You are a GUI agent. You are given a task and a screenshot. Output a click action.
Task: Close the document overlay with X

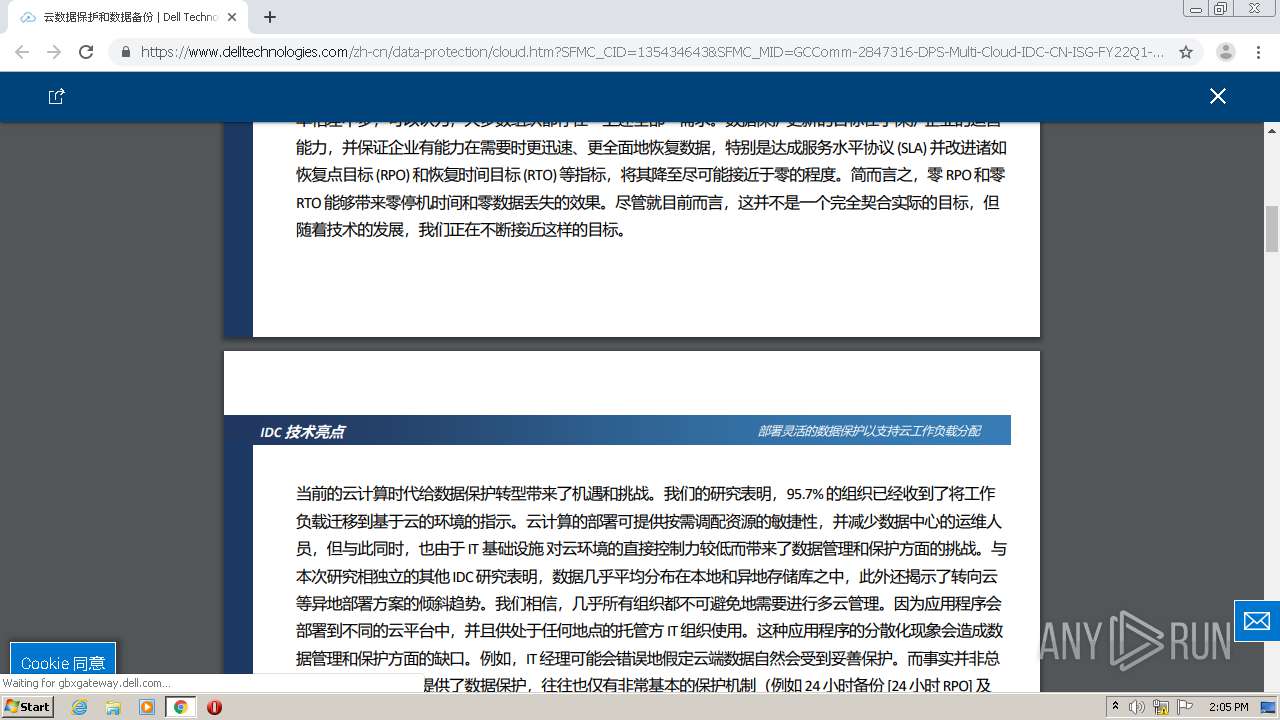point(1217,96)
